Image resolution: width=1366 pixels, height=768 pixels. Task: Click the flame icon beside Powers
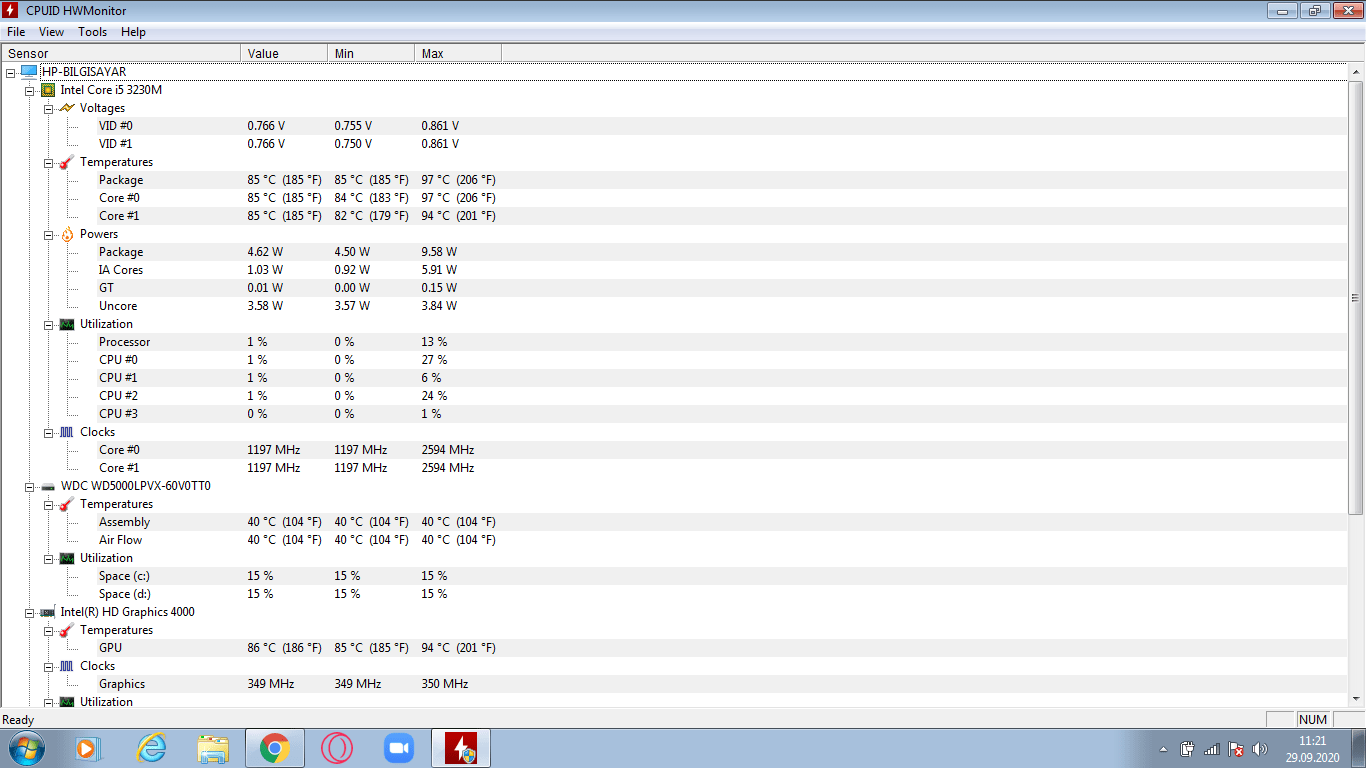pos(67,234)
